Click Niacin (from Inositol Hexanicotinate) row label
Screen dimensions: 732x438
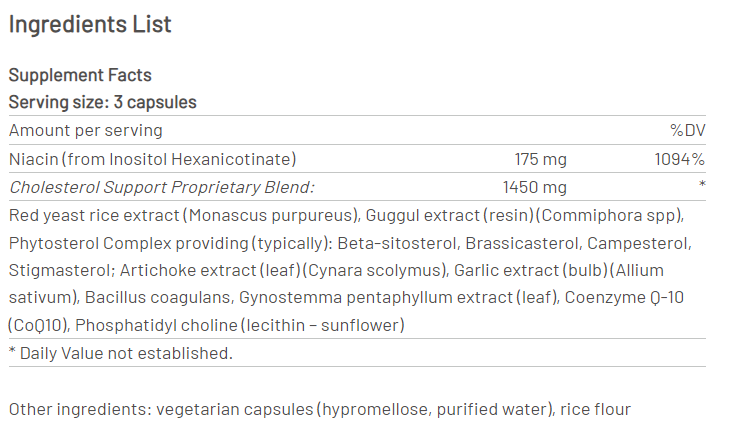point(152,159)
